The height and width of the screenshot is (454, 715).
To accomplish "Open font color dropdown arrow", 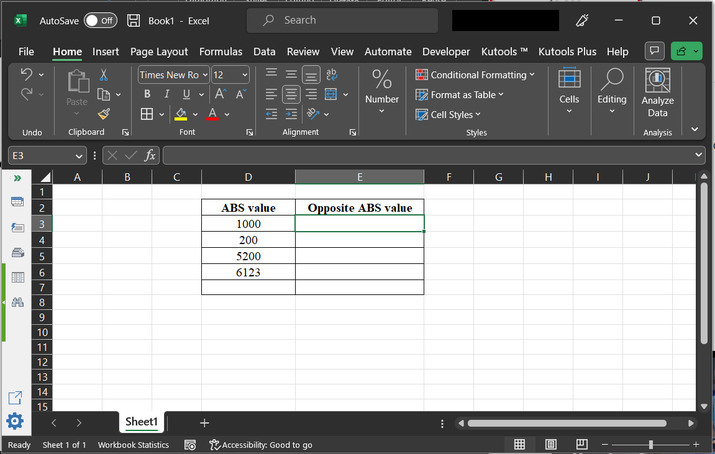I will coord(227,114).
